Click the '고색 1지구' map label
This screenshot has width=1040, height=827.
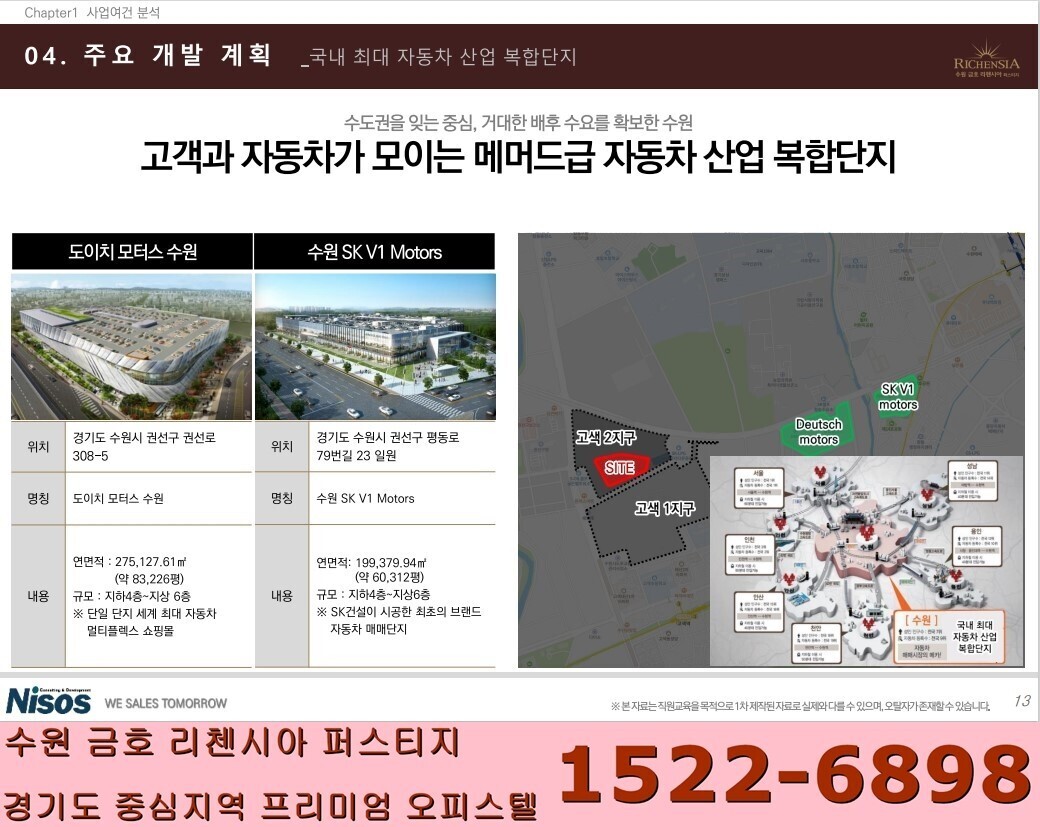[x=665, y=508]
